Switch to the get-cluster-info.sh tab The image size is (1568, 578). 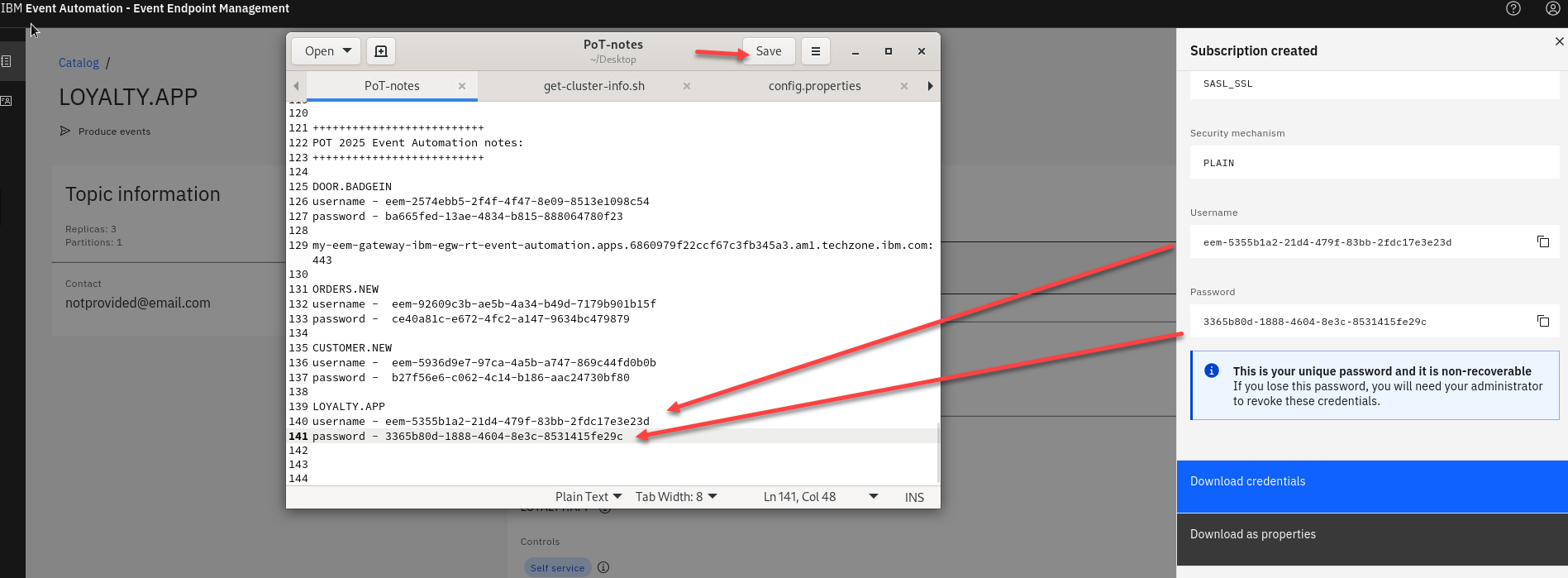(593, 86)
